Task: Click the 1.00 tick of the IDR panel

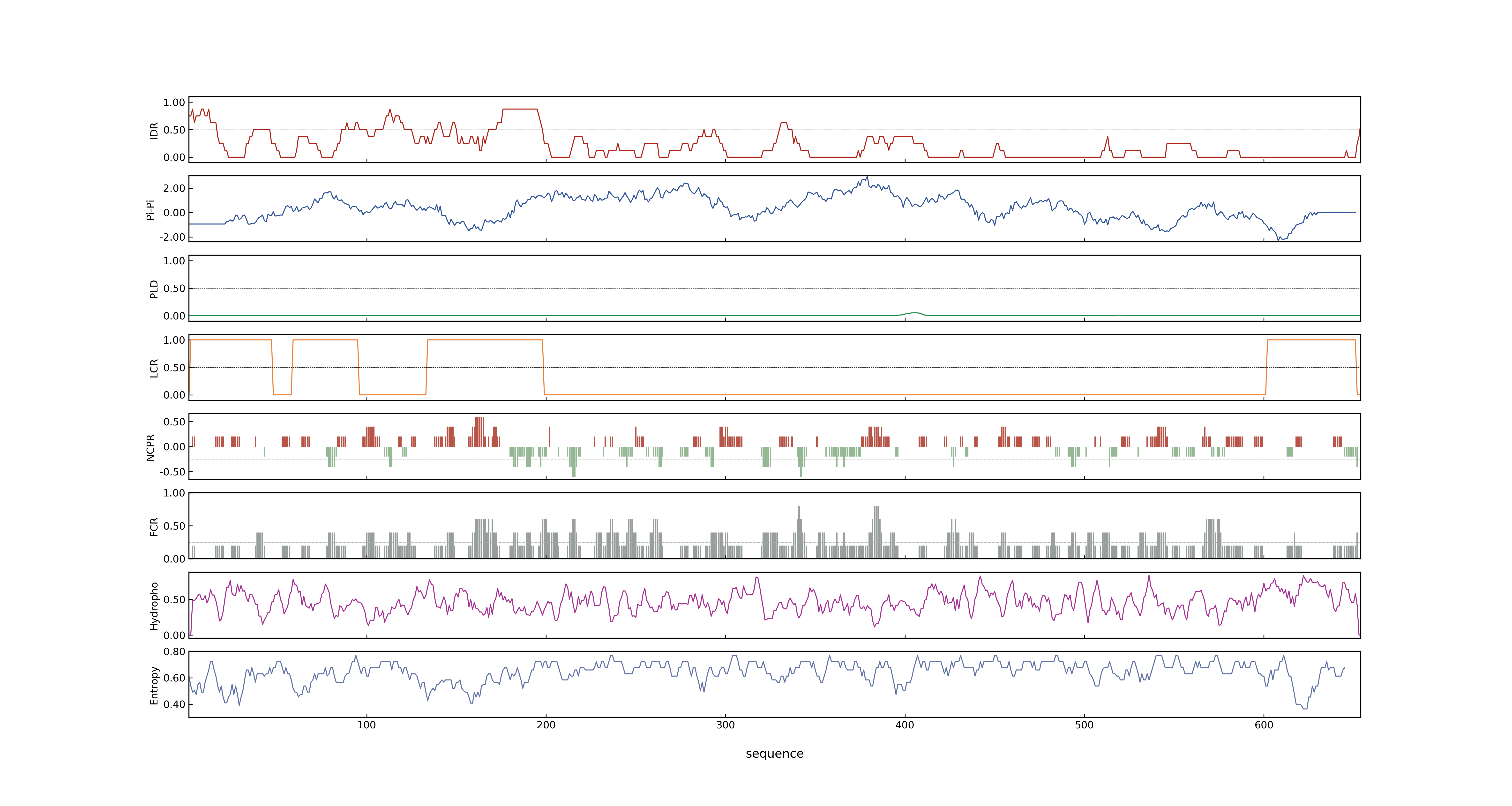Action: pyautogui.click(x=174, y=103)
